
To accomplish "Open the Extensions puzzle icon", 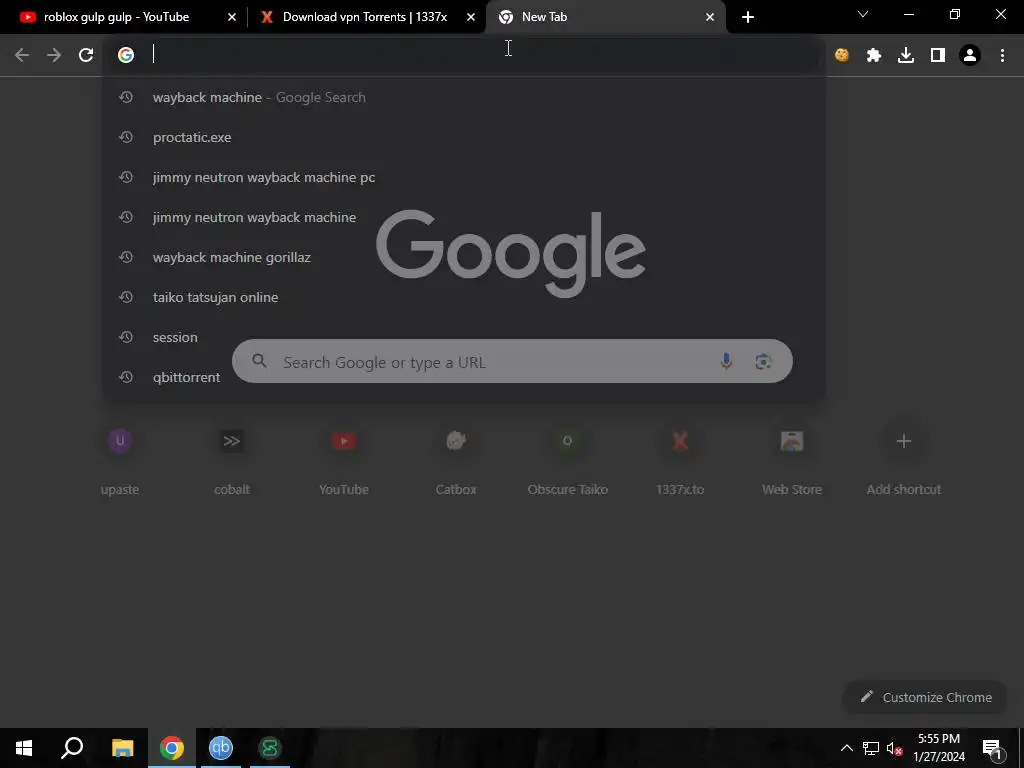I will tap(874, 55).
